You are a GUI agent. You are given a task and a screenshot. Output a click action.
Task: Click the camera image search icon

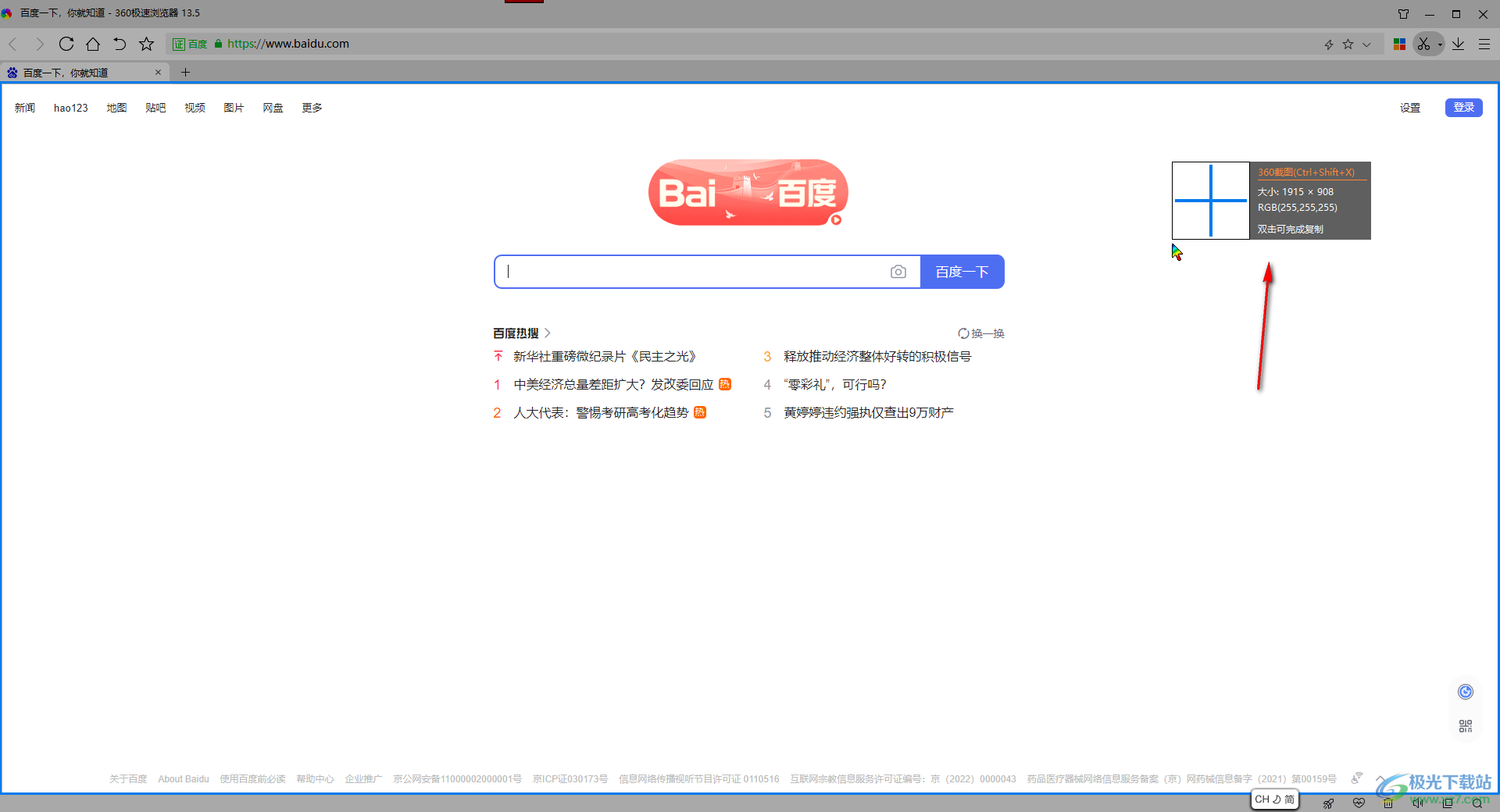tap(898, 272)
